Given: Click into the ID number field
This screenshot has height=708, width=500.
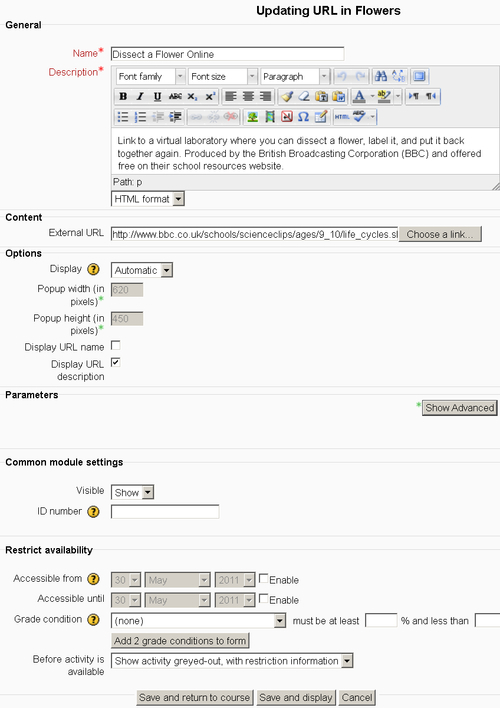Looking at the screenshot, I should (x=165, y=512).
